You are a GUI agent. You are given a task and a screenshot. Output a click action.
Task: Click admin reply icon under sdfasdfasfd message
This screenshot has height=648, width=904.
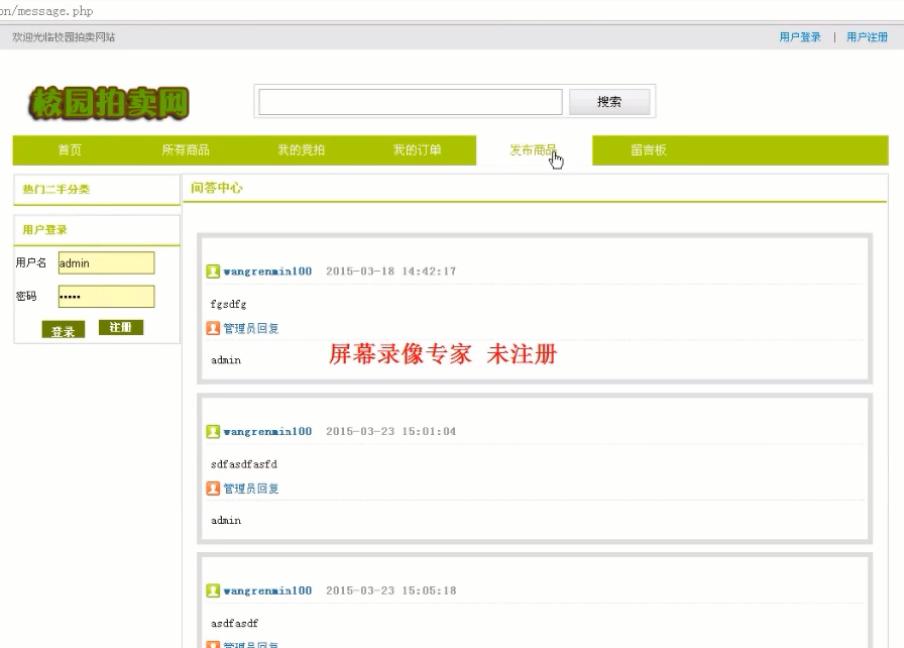[x=213, y=488]
